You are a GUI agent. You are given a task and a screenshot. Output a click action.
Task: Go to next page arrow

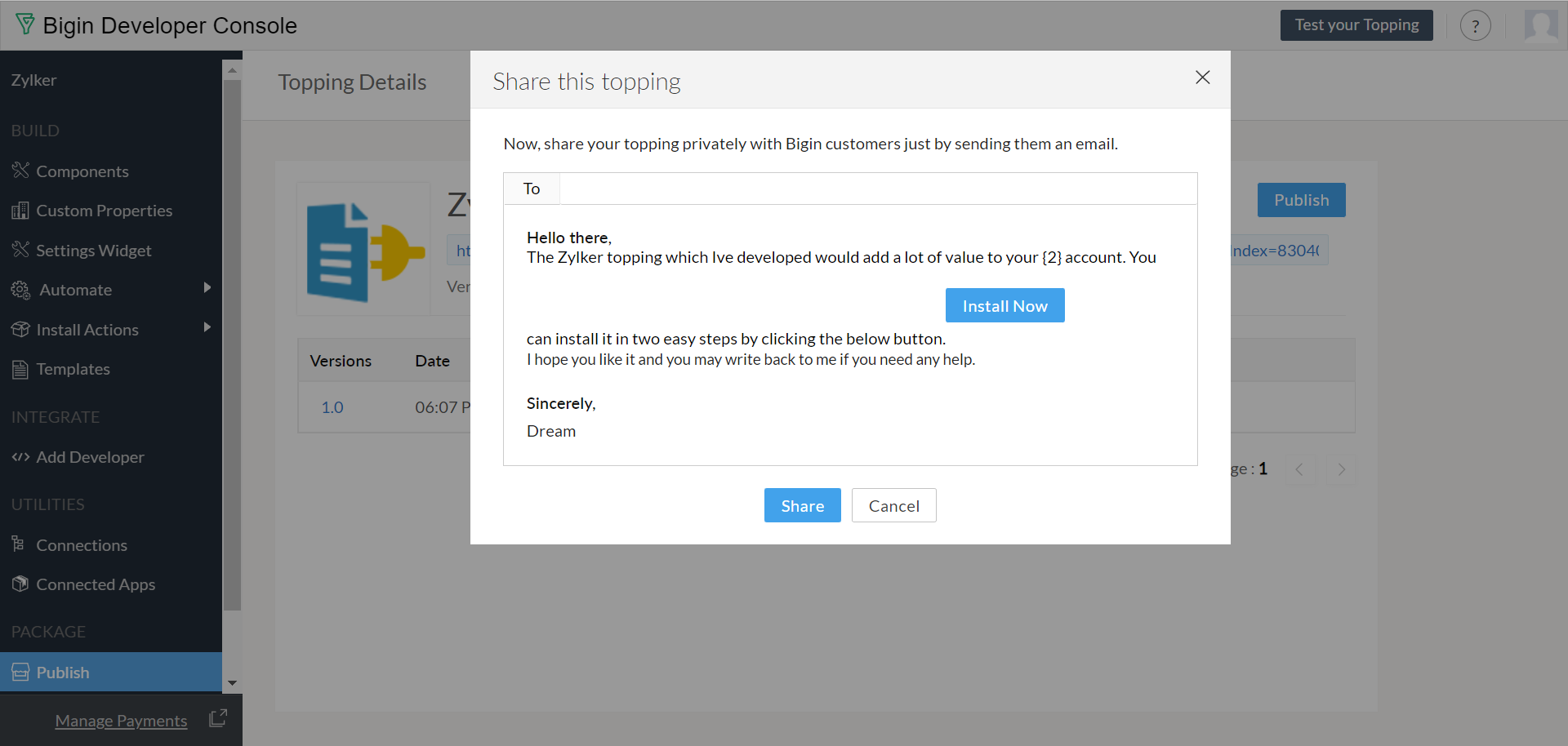[x=1340, y=469]
